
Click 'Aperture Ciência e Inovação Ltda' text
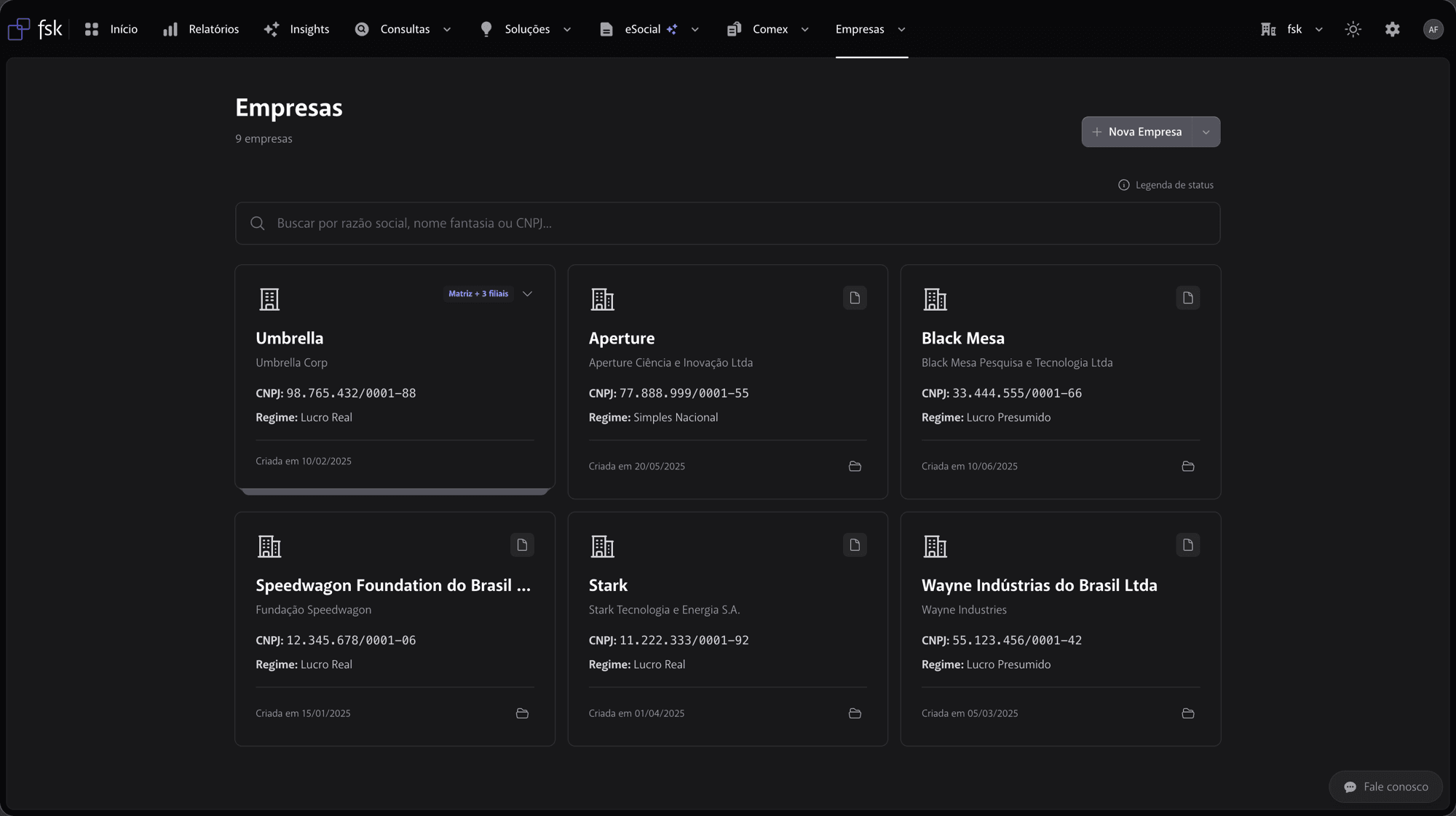(x=670, y=363)
